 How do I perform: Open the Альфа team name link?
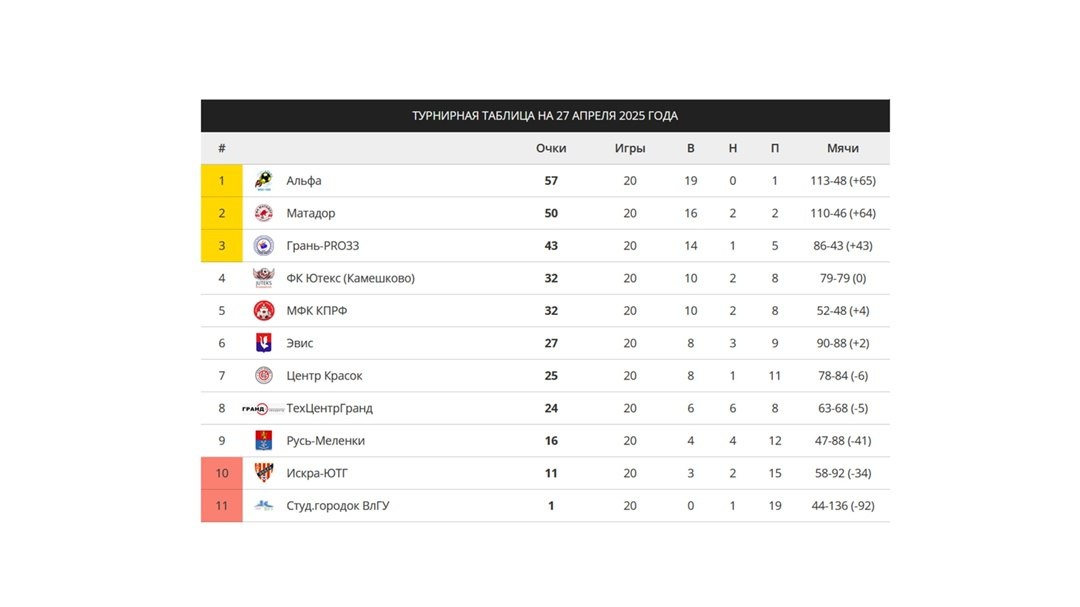(x=304, y=181)
